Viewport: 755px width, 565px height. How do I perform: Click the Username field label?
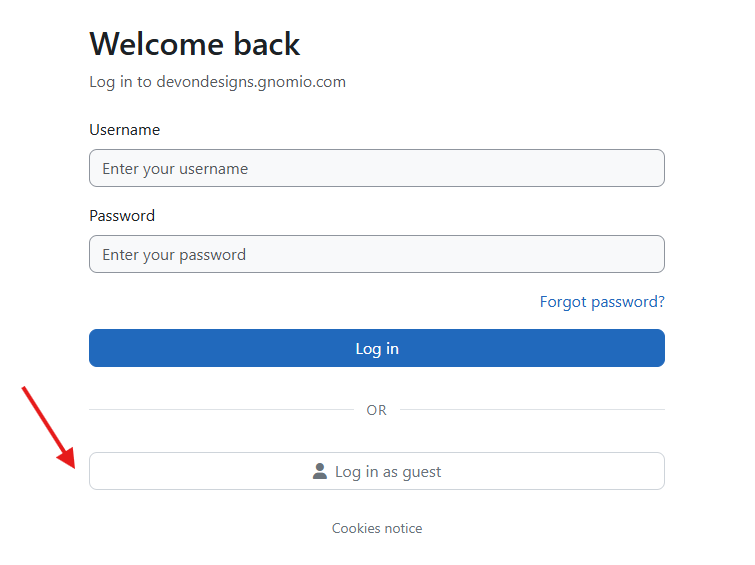pos(124,130)
